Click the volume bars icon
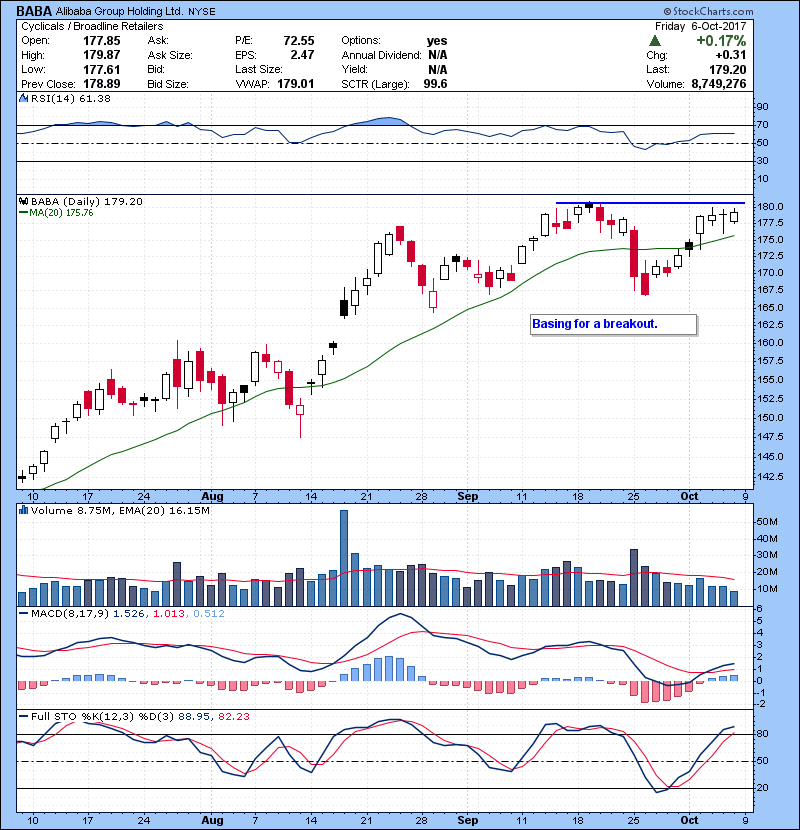 pos(23,510)
